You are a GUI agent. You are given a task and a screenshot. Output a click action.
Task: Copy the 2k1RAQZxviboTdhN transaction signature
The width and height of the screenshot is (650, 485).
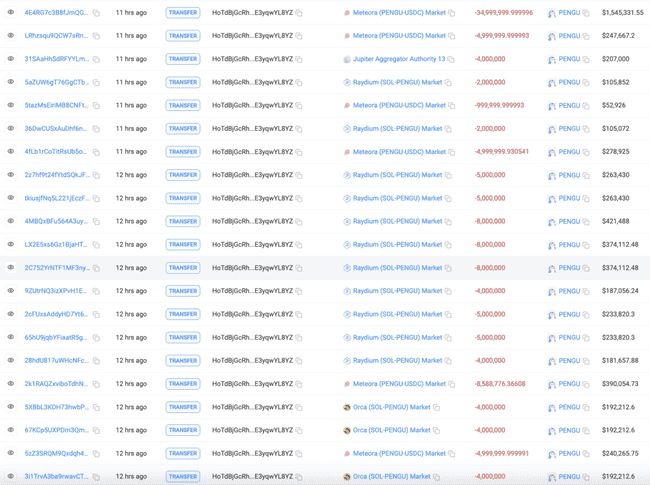tap(97, 384)
